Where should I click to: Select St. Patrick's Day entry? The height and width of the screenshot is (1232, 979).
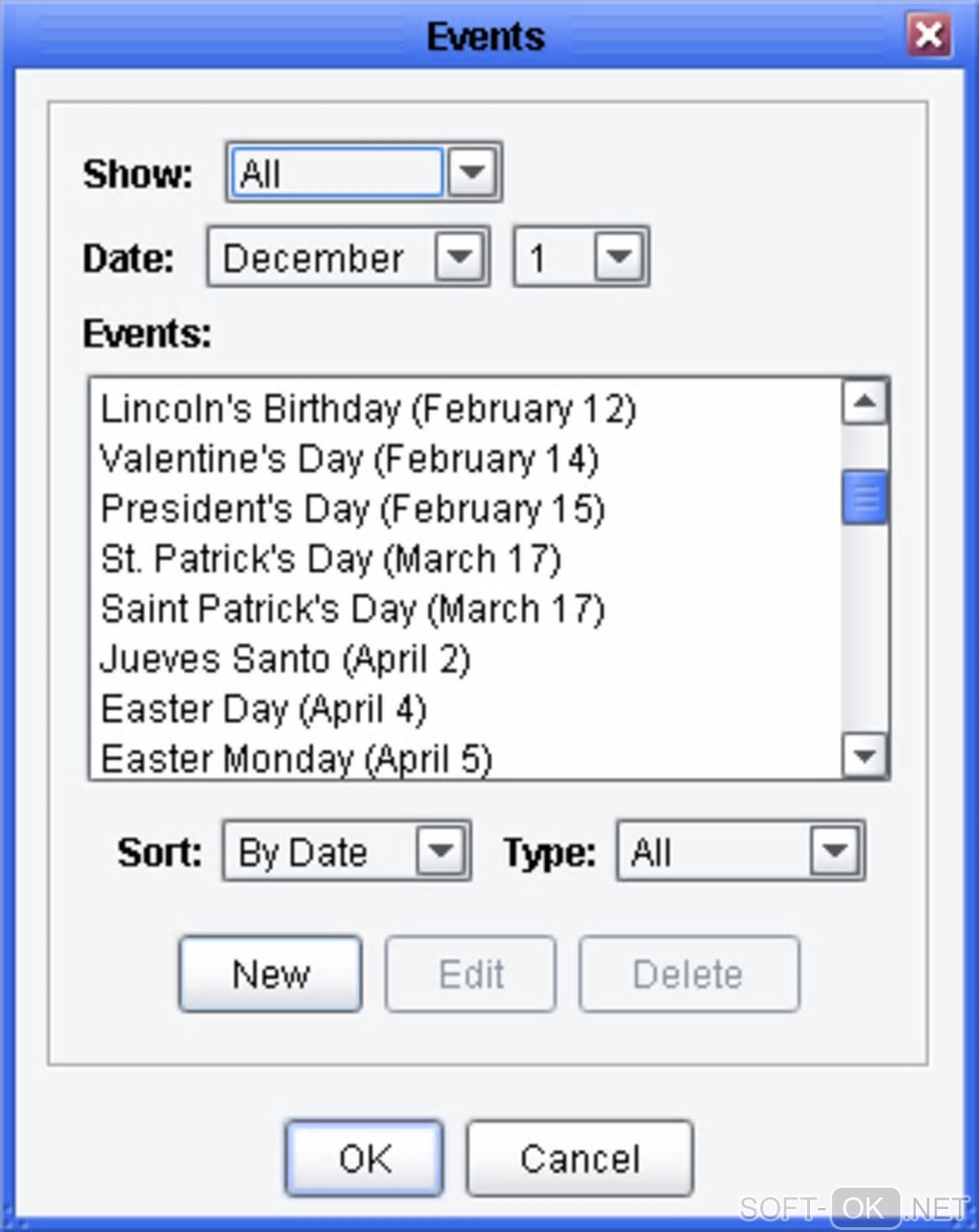[x=330, y=559]
